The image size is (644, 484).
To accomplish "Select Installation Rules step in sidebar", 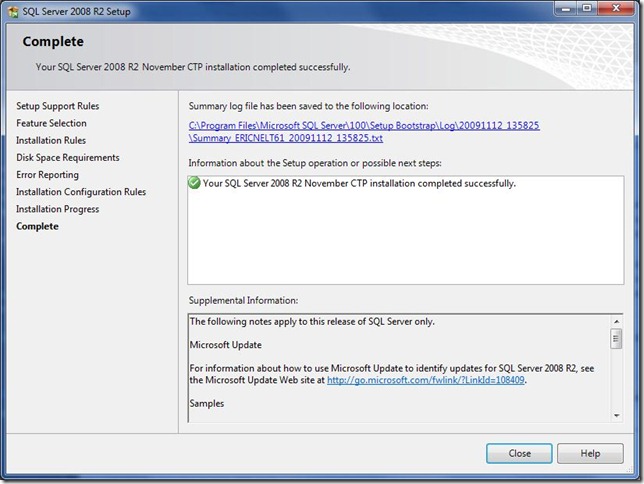I will point(51,141).
